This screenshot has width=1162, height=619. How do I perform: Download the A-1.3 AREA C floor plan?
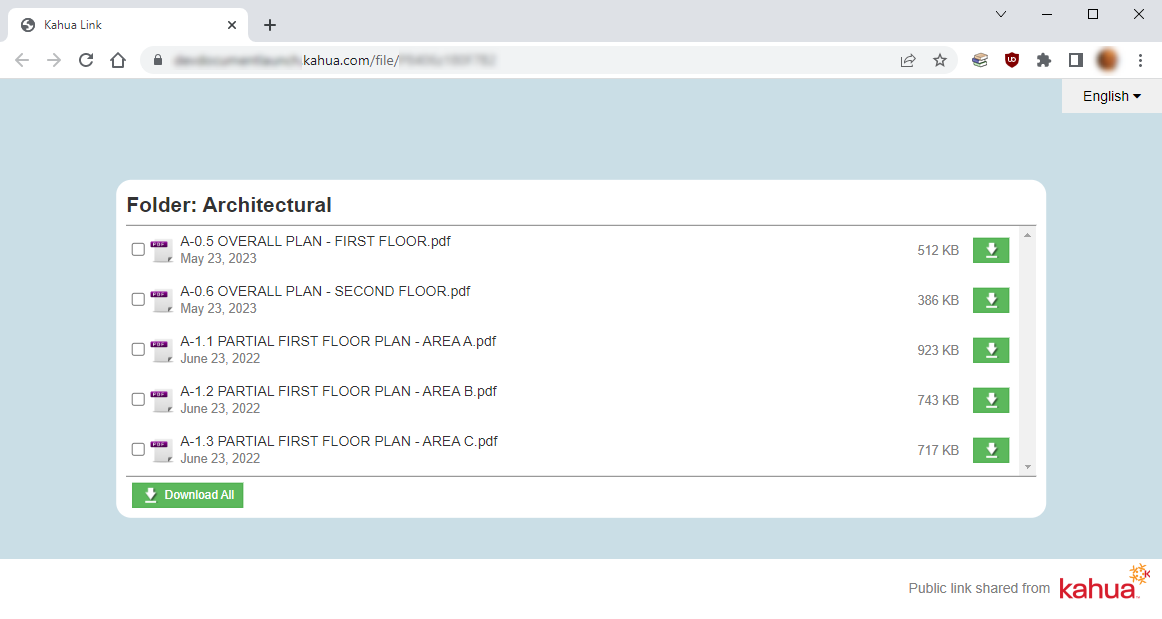pos(990,450)
